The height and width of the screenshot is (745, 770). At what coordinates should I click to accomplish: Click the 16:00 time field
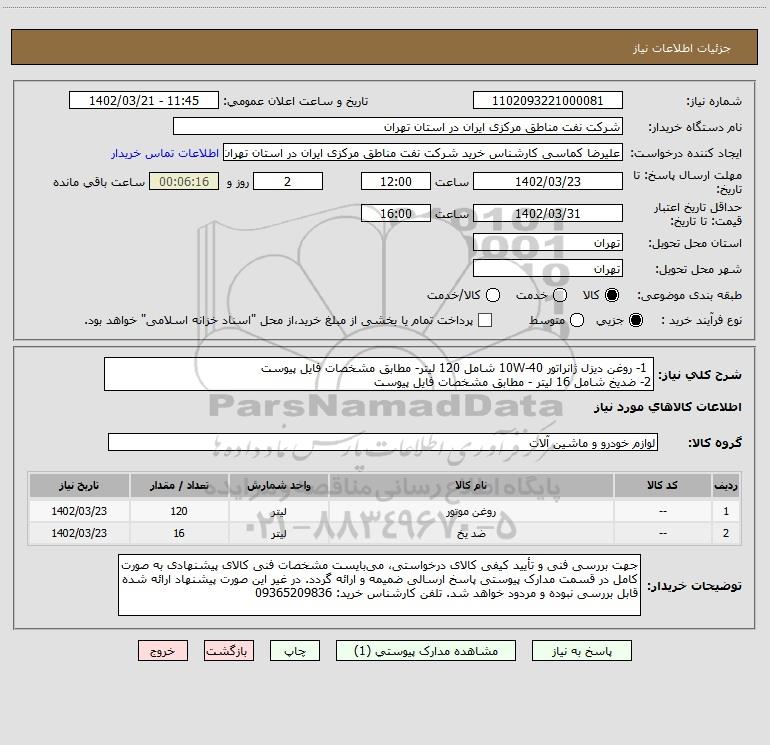point(396,213)
